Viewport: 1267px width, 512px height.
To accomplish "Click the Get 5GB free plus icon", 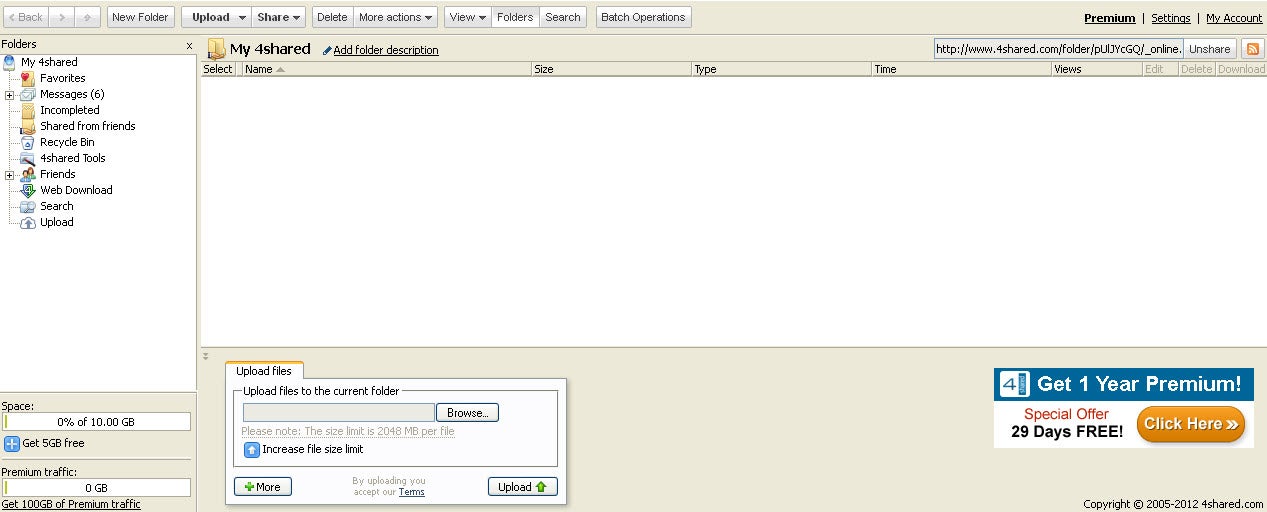I will [12, 443].
